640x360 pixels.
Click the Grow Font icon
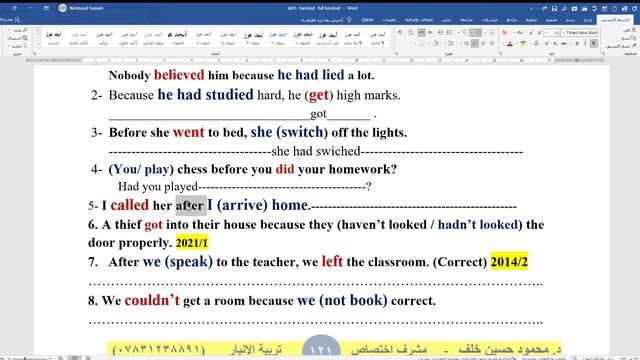pyautogui.click(x=539, y=32)
